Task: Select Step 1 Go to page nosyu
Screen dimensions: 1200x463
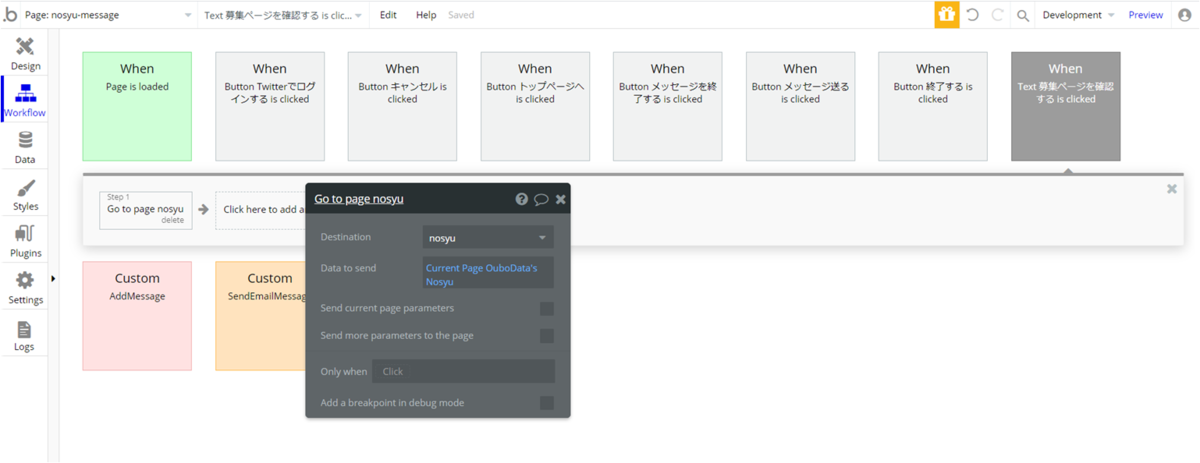Action: coord(146,210)
